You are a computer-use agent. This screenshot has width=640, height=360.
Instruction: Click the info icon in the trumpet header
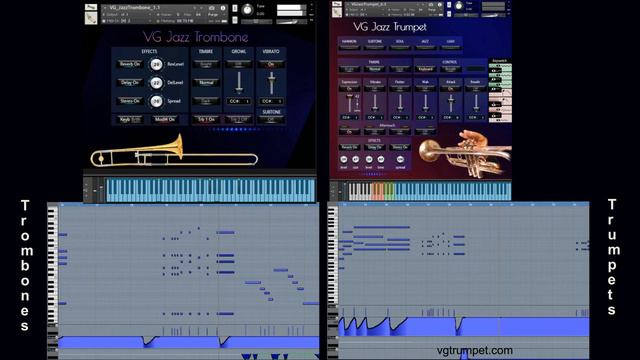440,4
